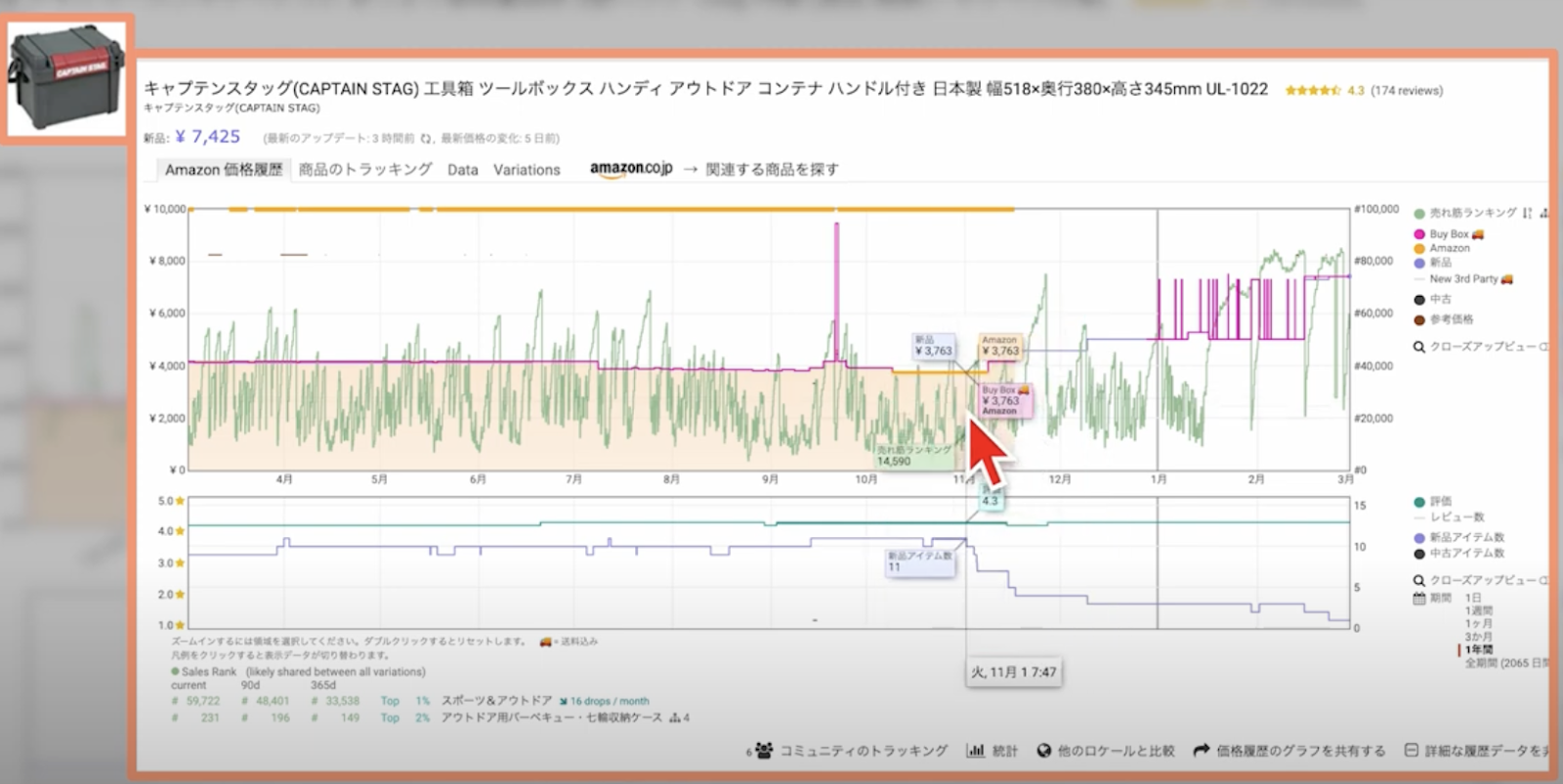
Task: Click the share arrow icon for price graph
Action: click(x=1202, y=750)
